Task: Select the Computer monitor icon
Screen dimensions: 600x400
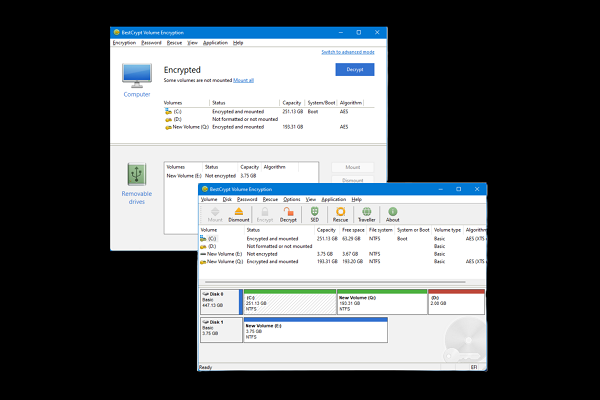Action: click(x=137, y=76)
